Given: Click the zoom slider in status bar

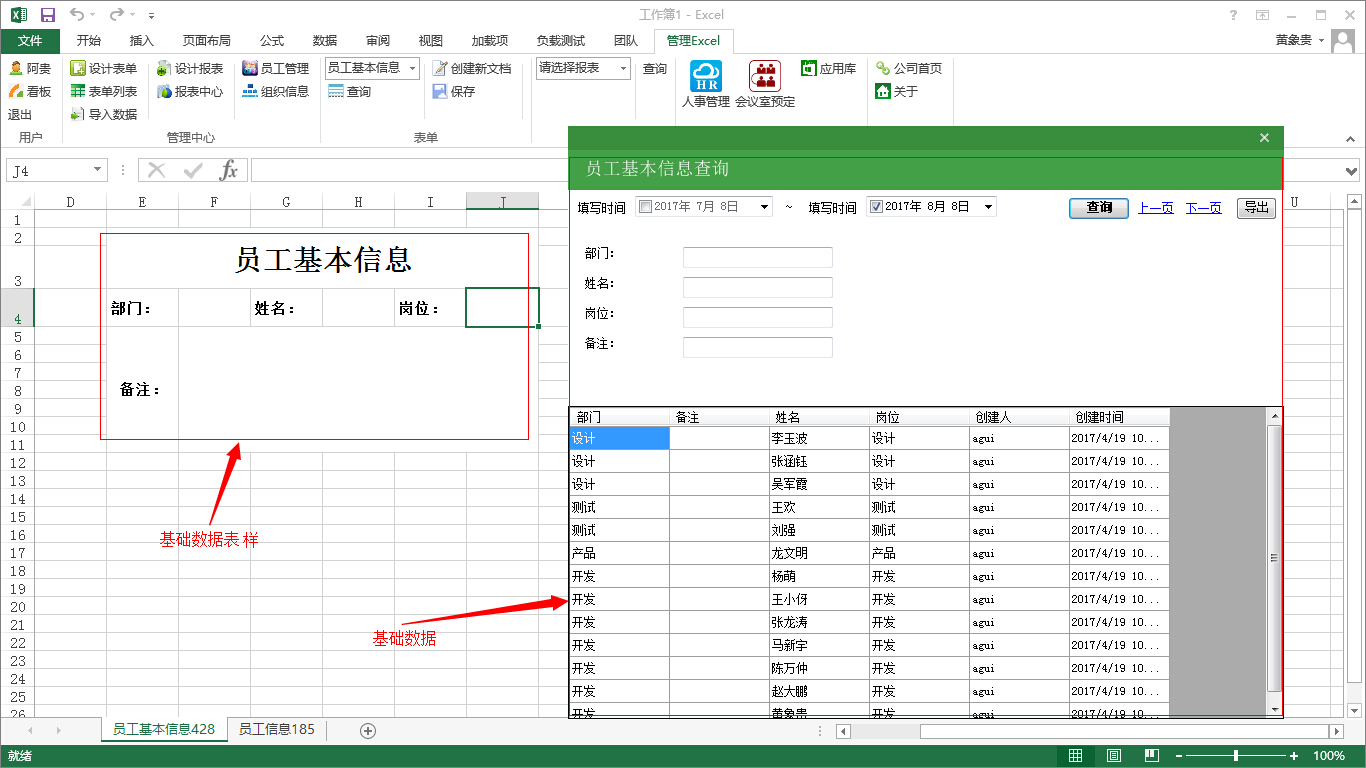Looking at the screenshot, I should coord(1236,756).
